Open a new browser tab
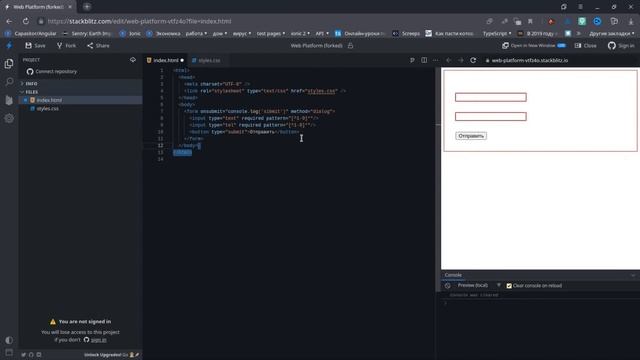This screenshot has width=640, height=360. coord(87,7)
